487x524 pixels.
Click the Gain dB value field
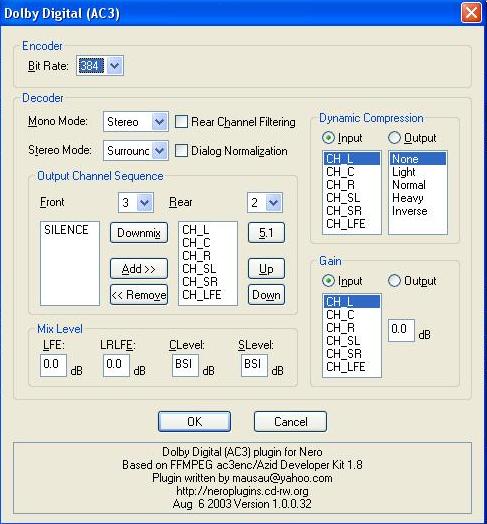[x=401, y=330]
